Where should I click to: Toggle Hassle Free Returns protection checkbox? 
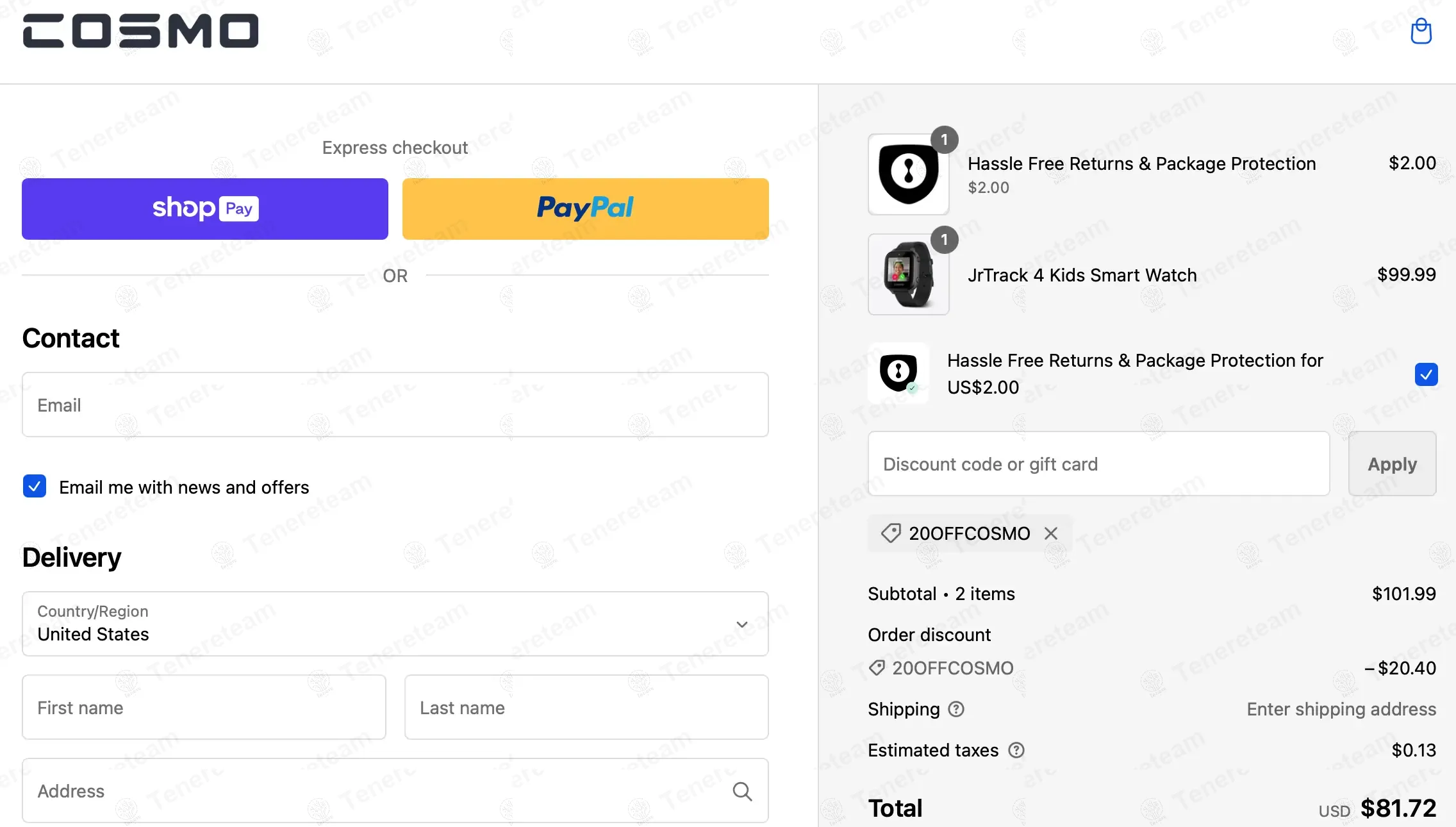(x=1426, y=374)
